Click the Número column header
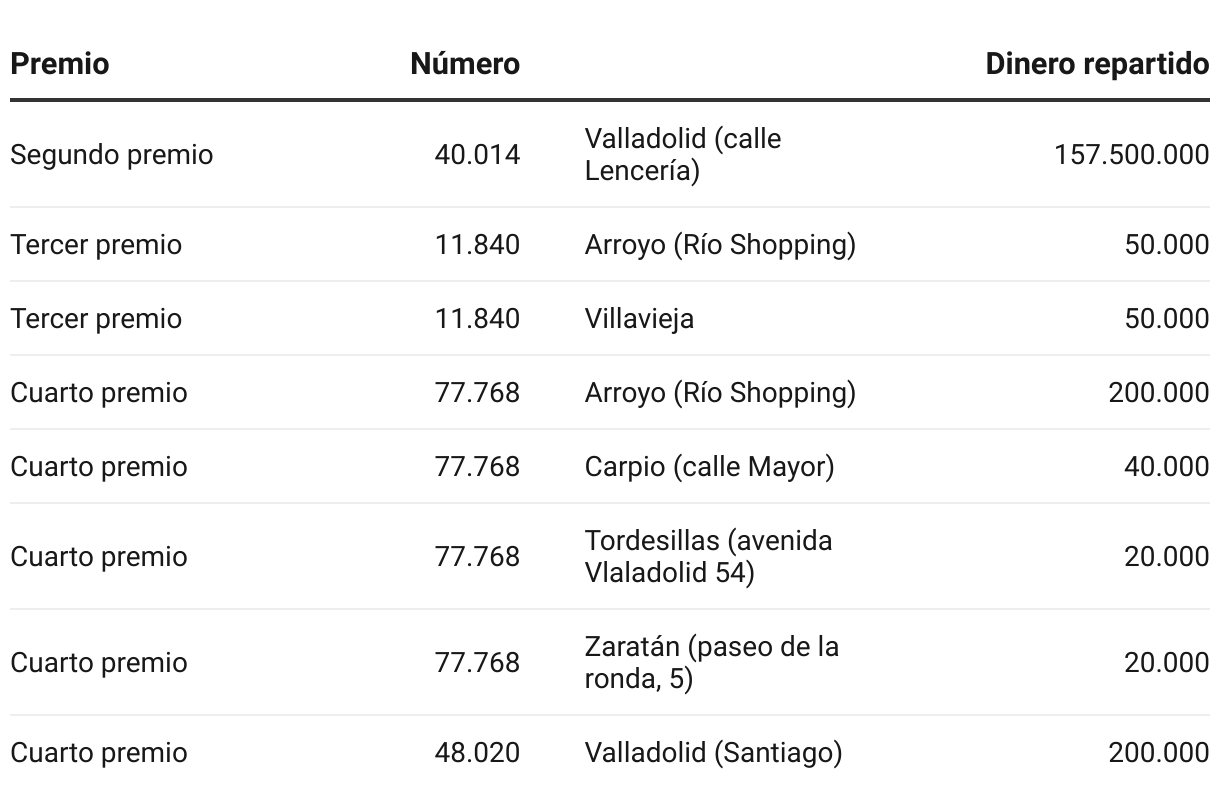Image resolution: width=1220 pixels, height=798 pixels. coord(465,64)
